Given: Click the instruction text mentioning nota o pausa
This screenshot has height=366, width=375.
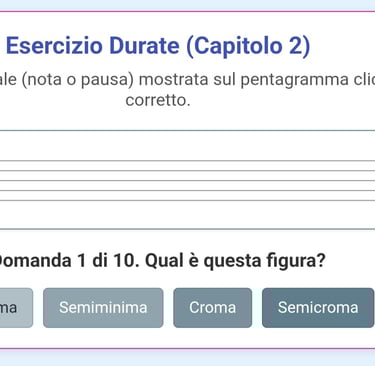Looking at the screenshot, I should point(187,90).
